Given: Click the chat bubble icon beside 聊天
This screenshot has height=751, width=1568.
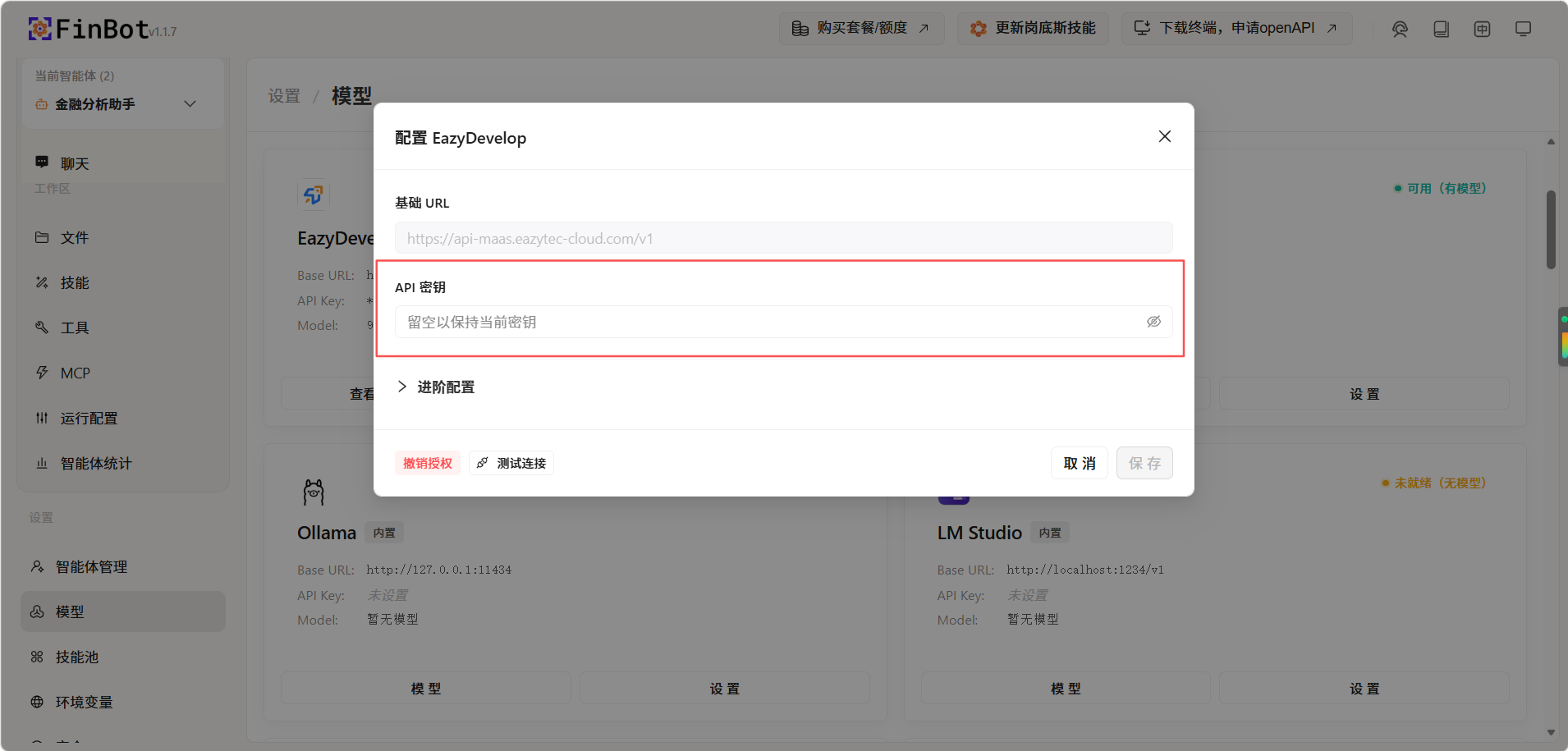Looking at the screenshot, I should [x=42, y=163].
